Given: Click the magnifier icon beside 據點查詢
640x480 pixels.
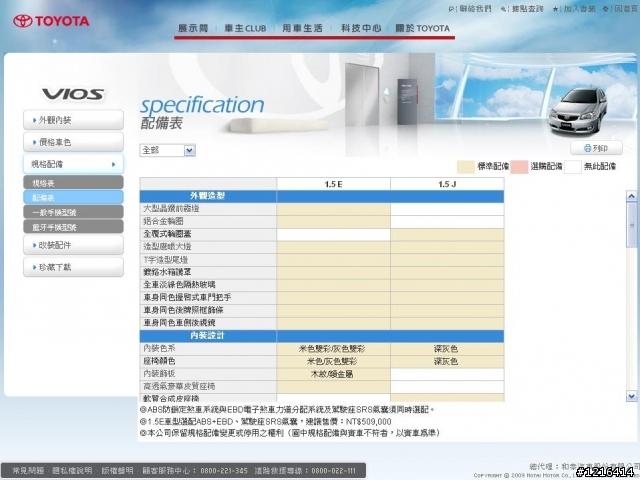Looking at the screenshot, I should [x=504, y=9].
